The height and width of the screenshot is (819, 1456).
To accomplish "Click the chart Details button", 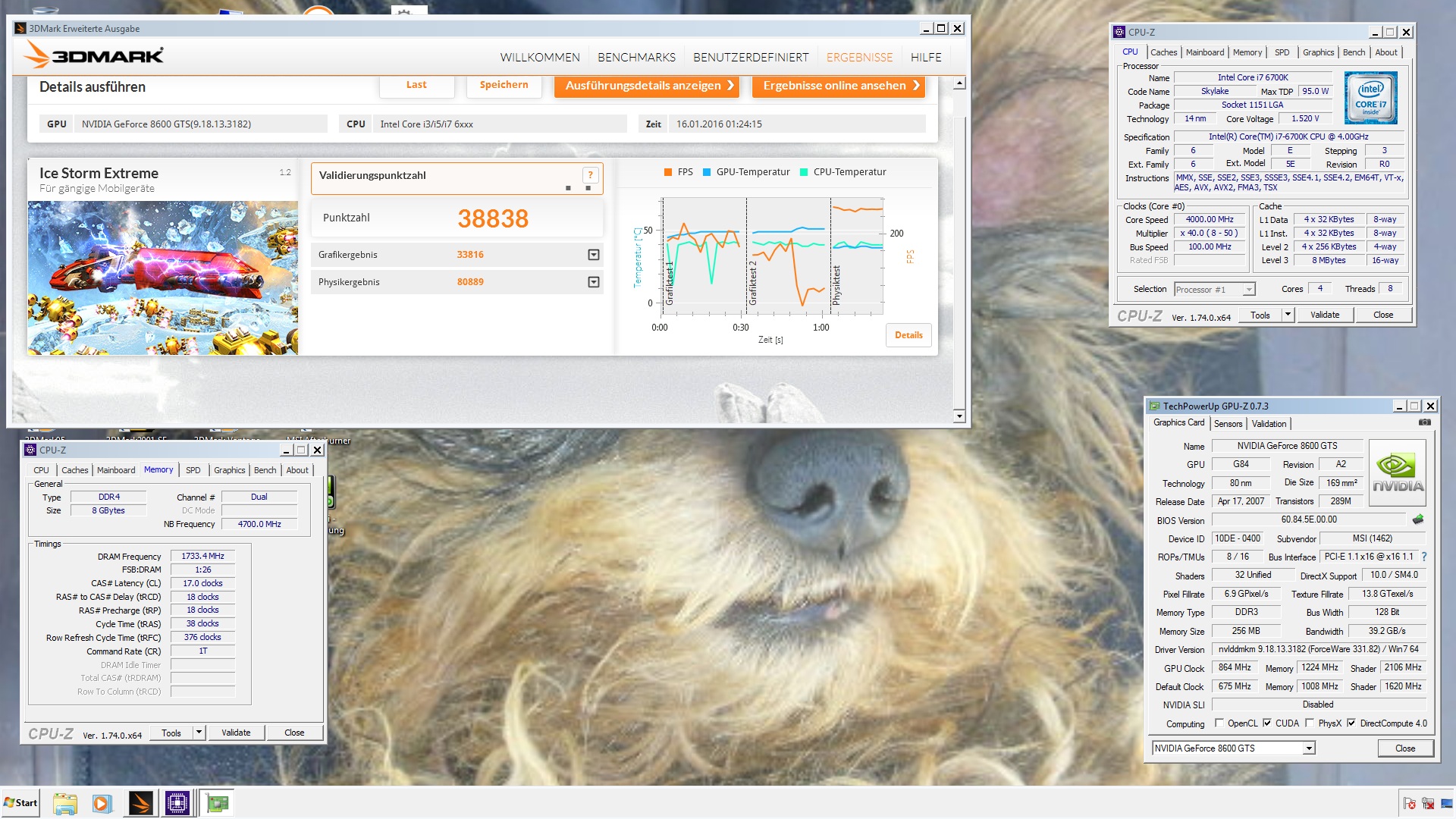I will pos(908,335).
